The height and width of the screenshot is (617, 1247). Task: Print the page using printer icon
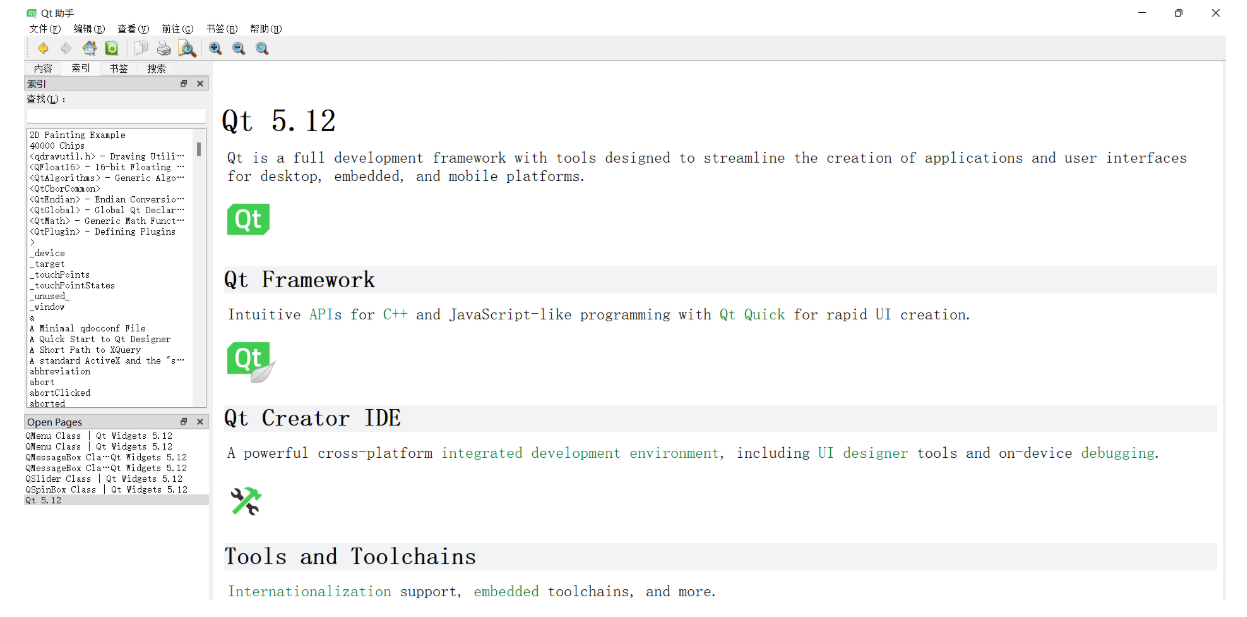pos(164,48)
